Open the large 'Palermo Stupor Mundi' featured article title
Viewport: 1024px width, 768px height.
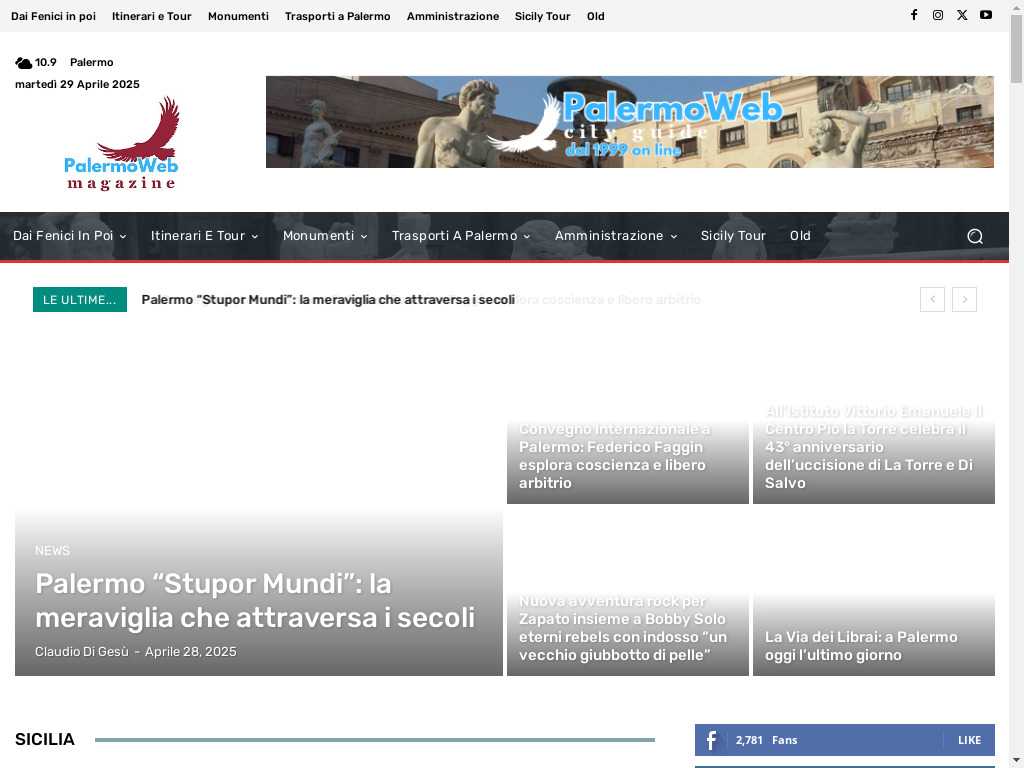coord(255,601)
